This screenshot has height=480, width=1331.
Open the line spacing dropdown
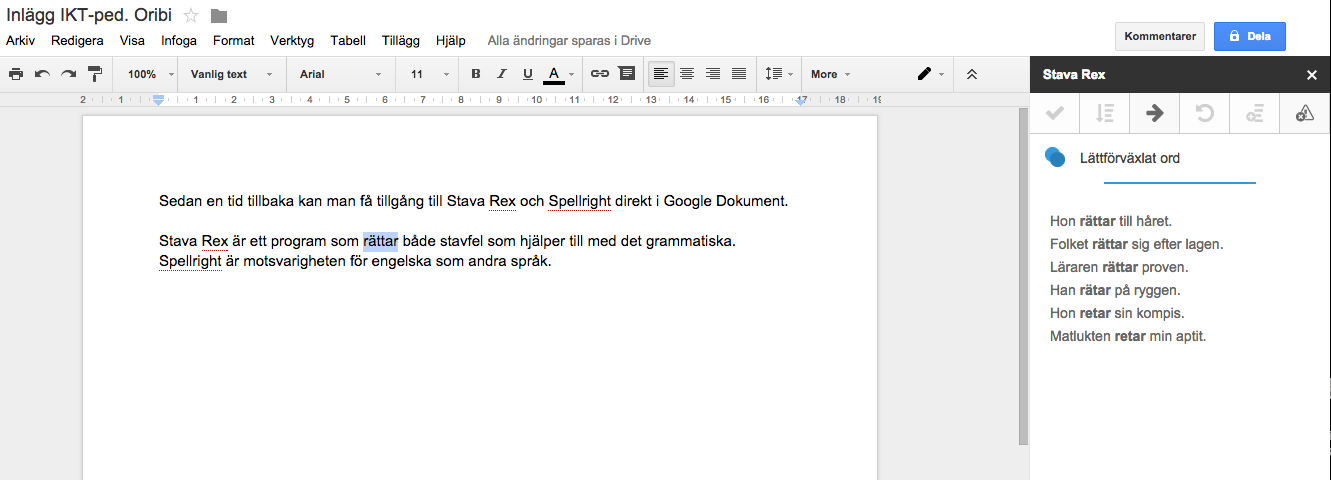[778, 74]
